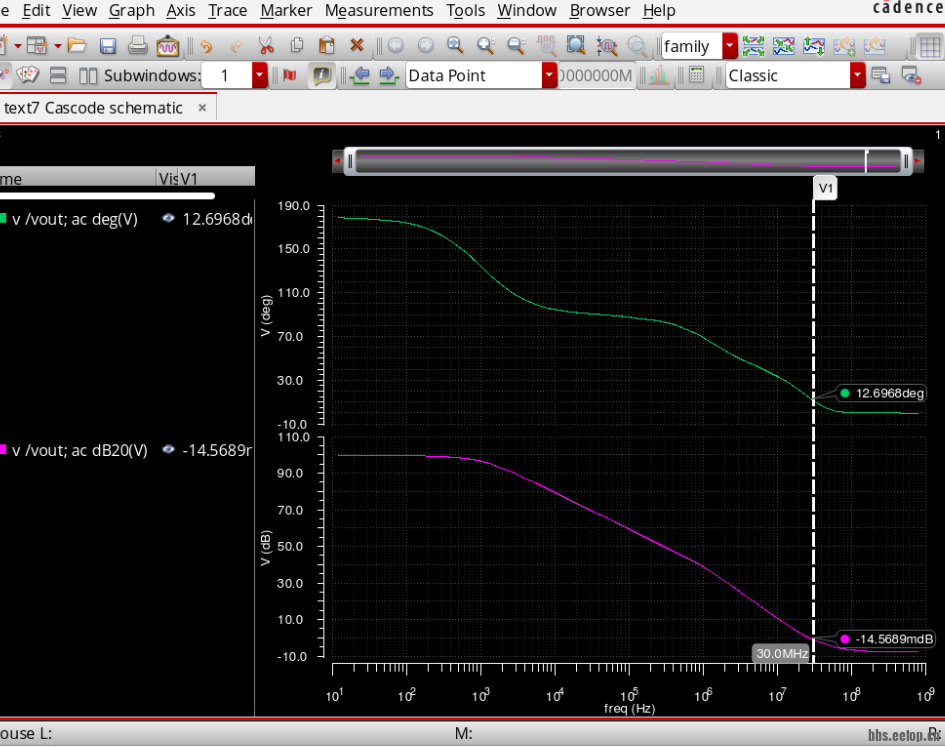Viewport: 945px width, 747px height.
Task: Save the graph using the floppy icon
Action: 108,46
